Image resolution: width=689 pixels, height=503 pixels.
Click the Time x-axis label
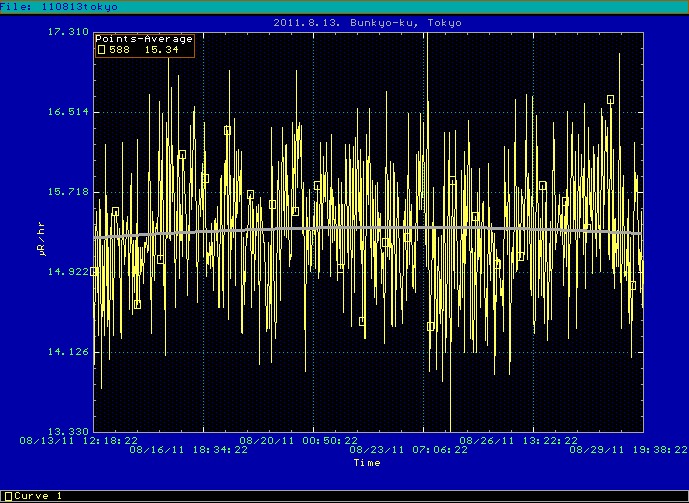pyautogui.click(x=367, y=463)
